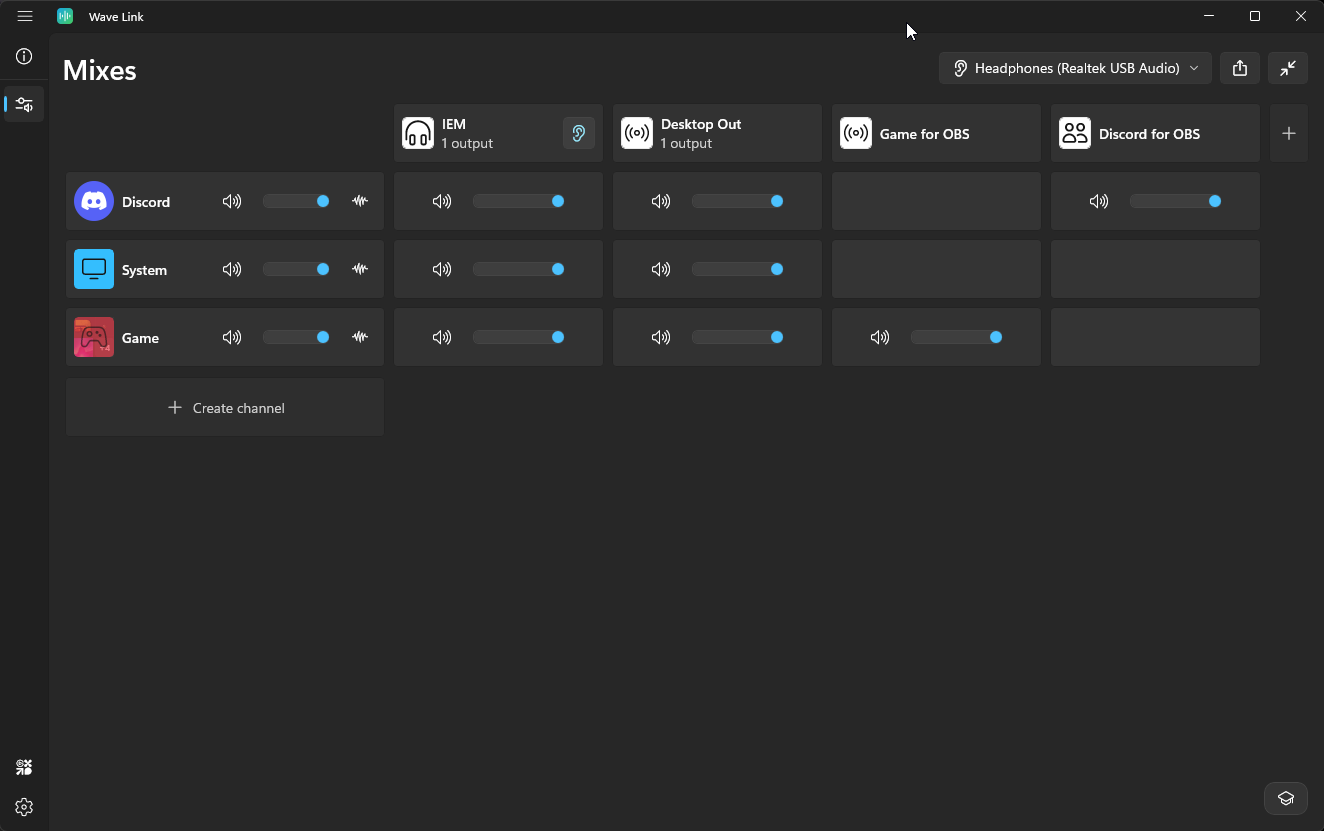Screen dimensions: 1324x831
Task: Open Discord channel effects waveform icon
Action: point(360,201)
